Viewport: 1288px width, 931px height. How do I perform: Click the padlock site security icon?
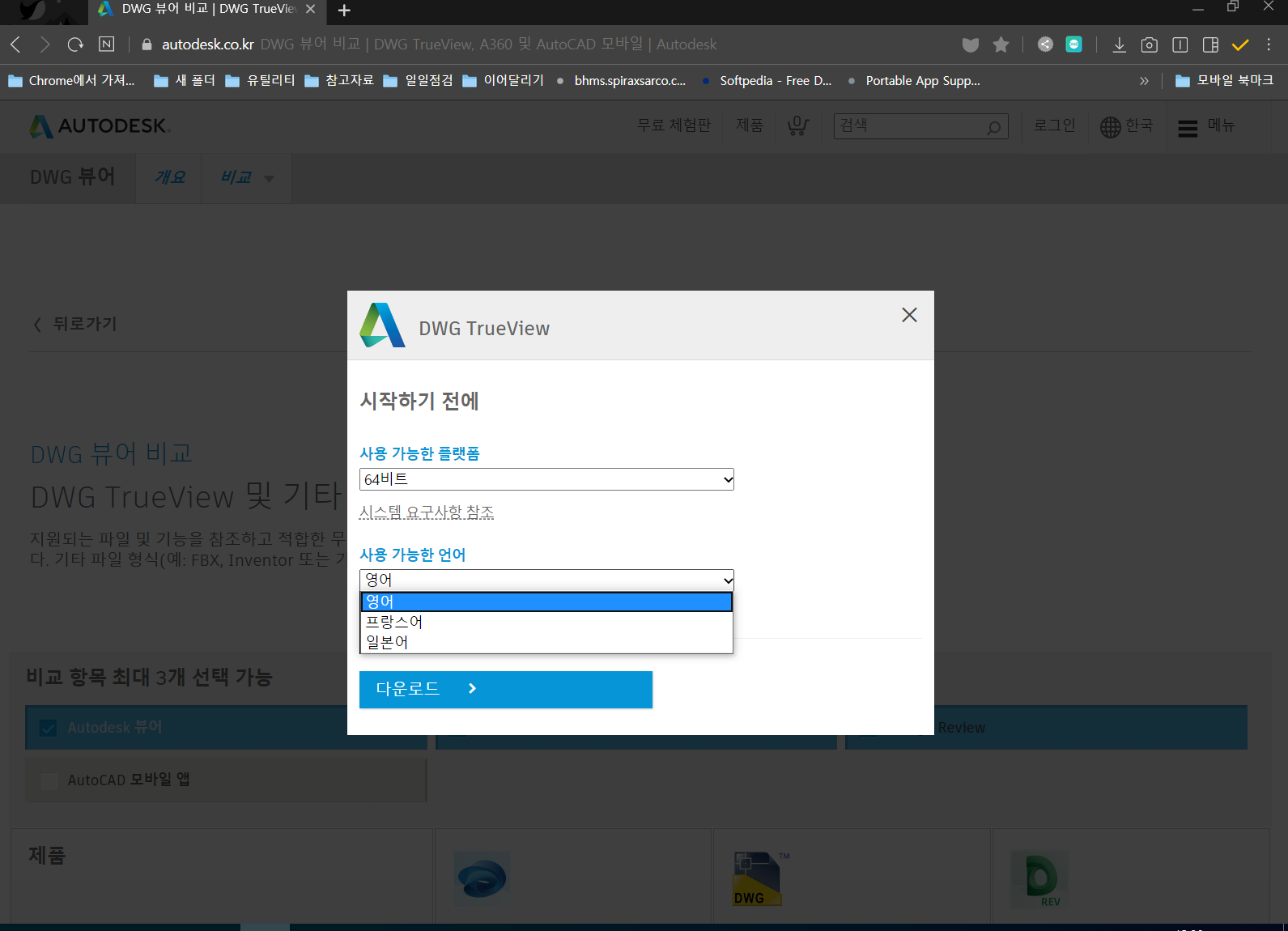(x=147, y=45)
